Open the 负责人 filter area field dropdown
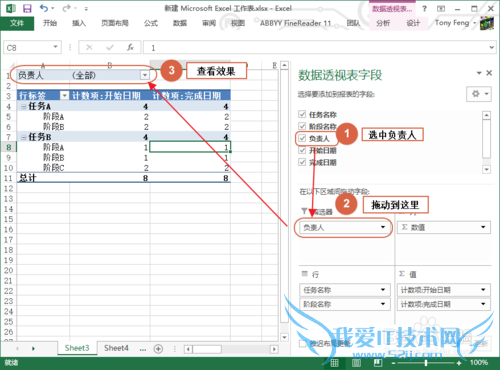 pos(383,227)
